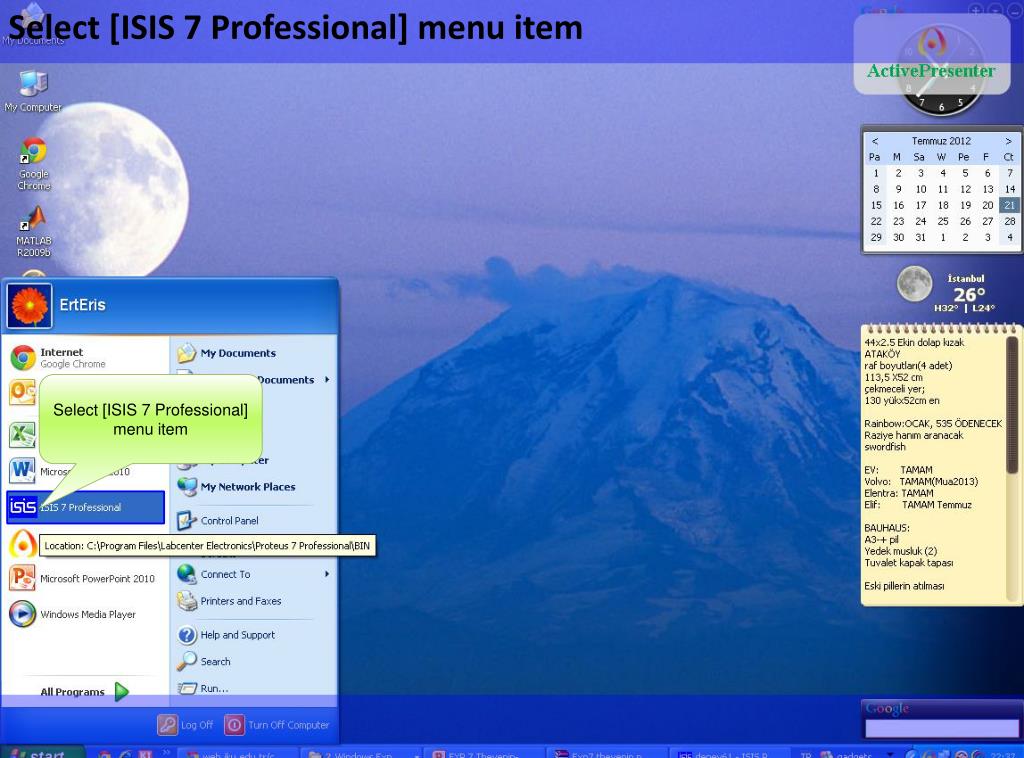1024x758 pixels.
Task: Click İstanbul weather location text
Action: [x=966, y=278]
